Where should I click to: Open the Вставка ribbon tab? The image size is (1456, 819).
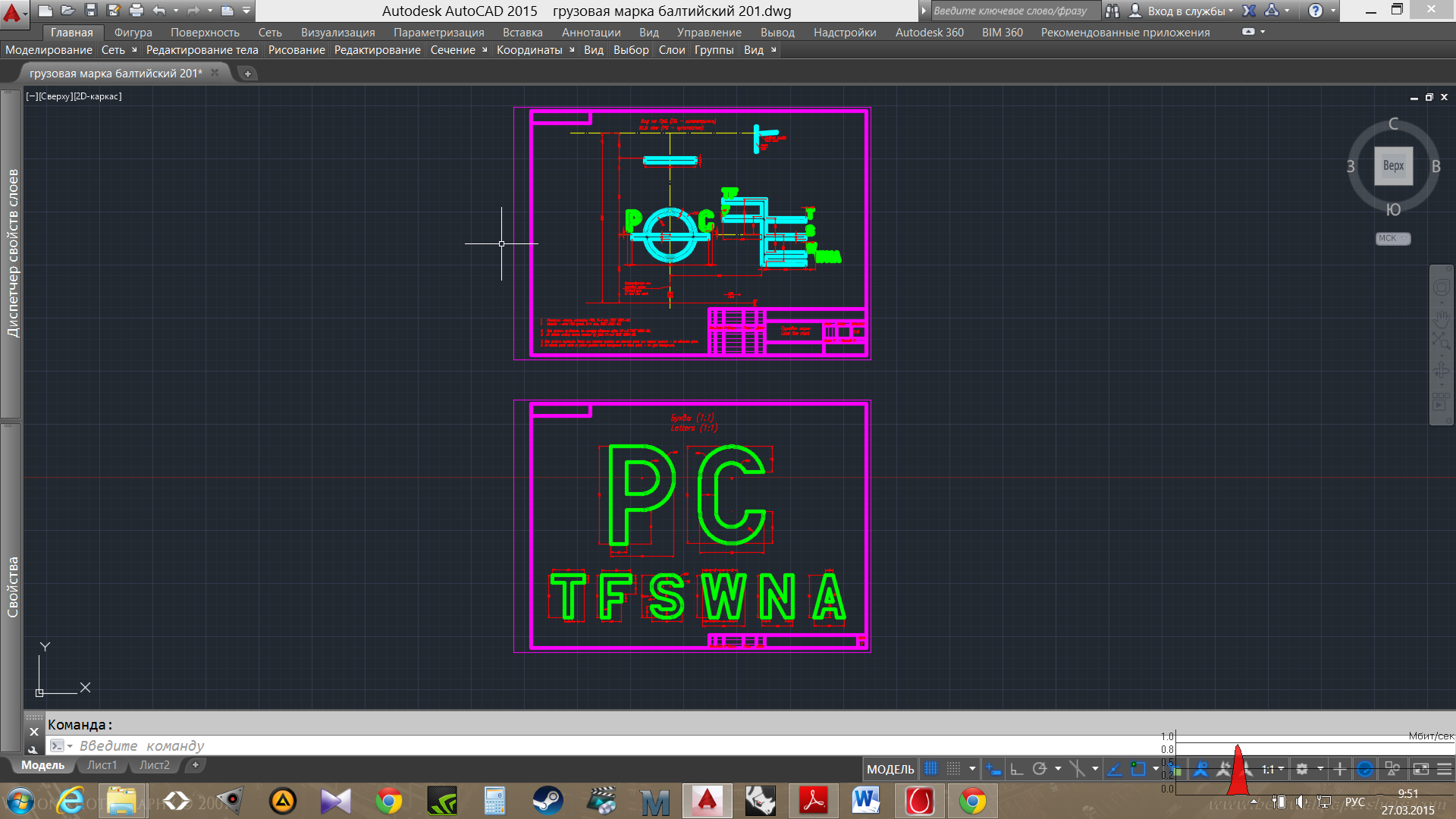pos(522,32)
